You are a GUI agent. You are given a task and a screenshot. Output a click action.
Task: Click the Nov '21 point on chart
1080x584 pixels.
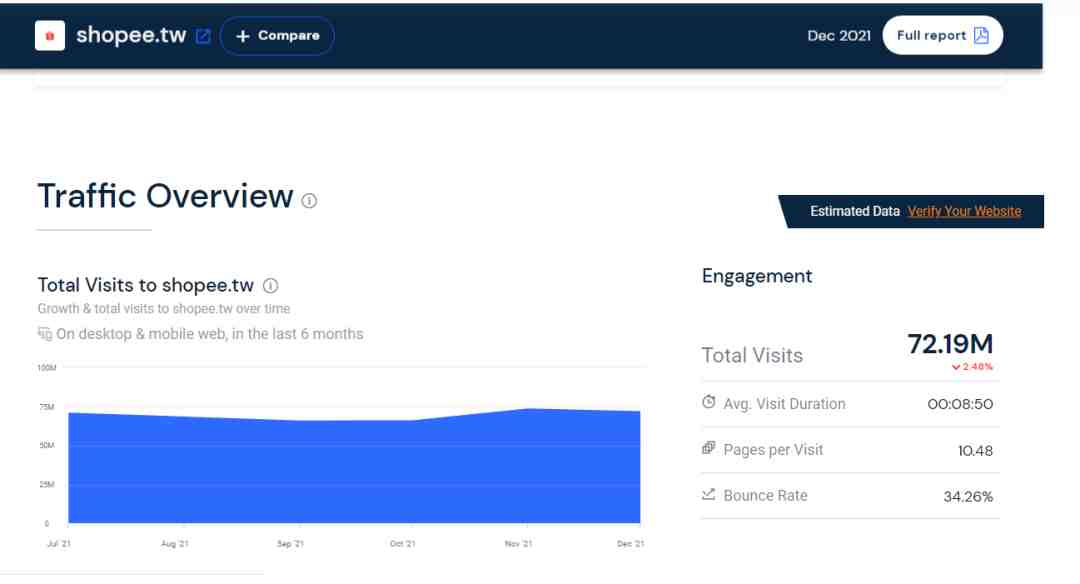[x=527, y=409]
